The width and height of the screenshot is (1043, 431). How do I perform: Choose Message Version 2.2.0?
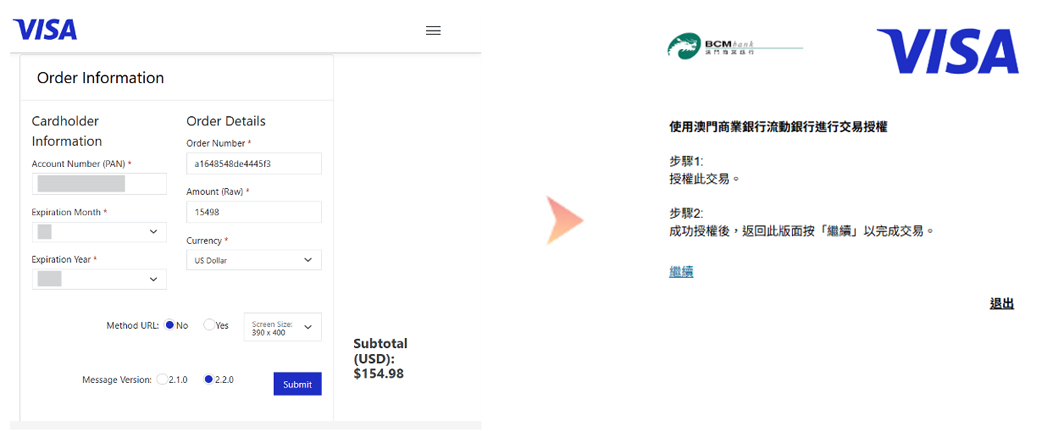tap(208, 379)
